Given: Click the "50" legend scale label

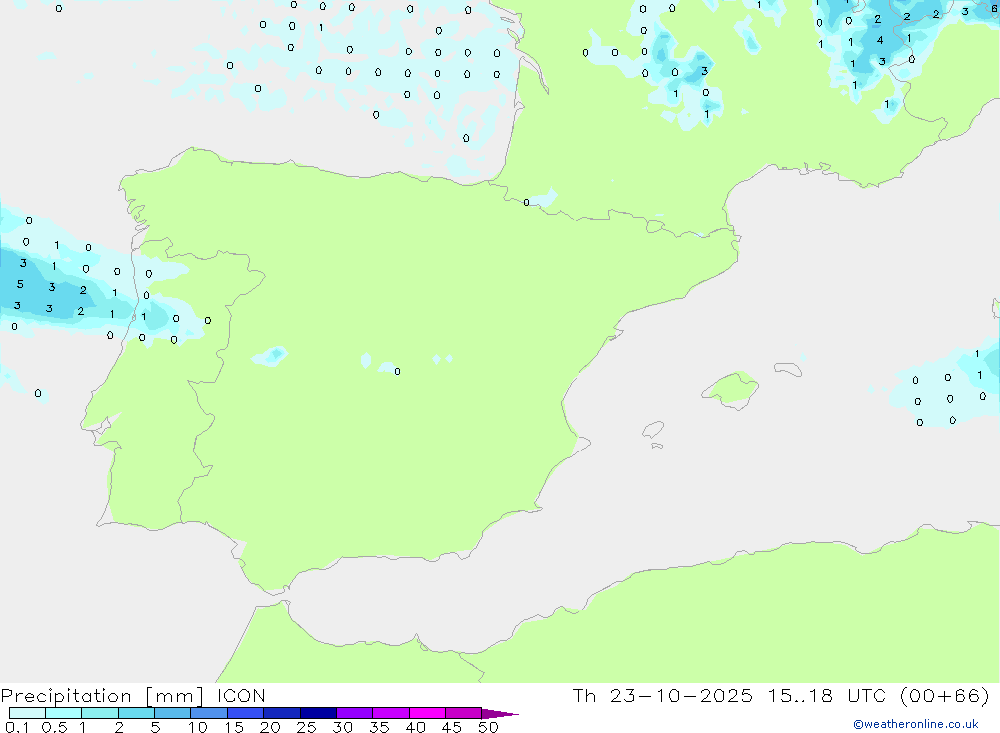Looking at the screenshot, I should 489,727.
